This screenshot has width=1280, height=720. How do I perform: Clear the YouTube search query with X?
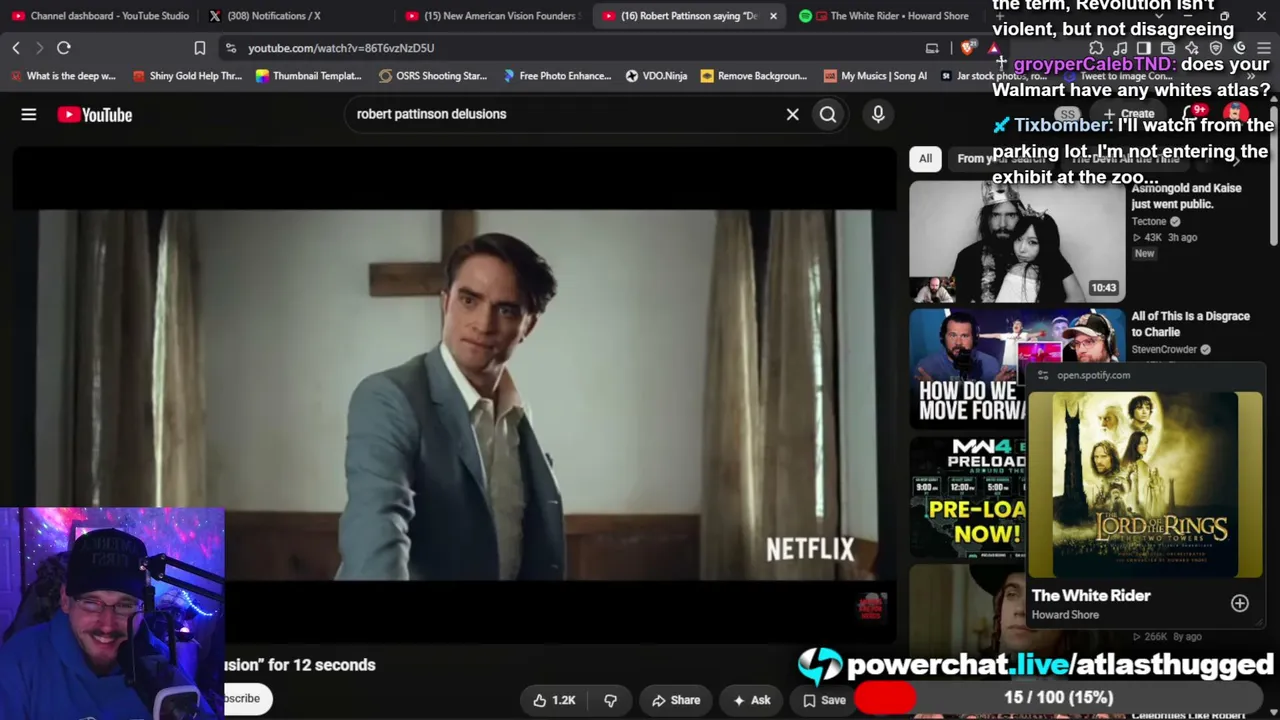click(x=793, y=114)
